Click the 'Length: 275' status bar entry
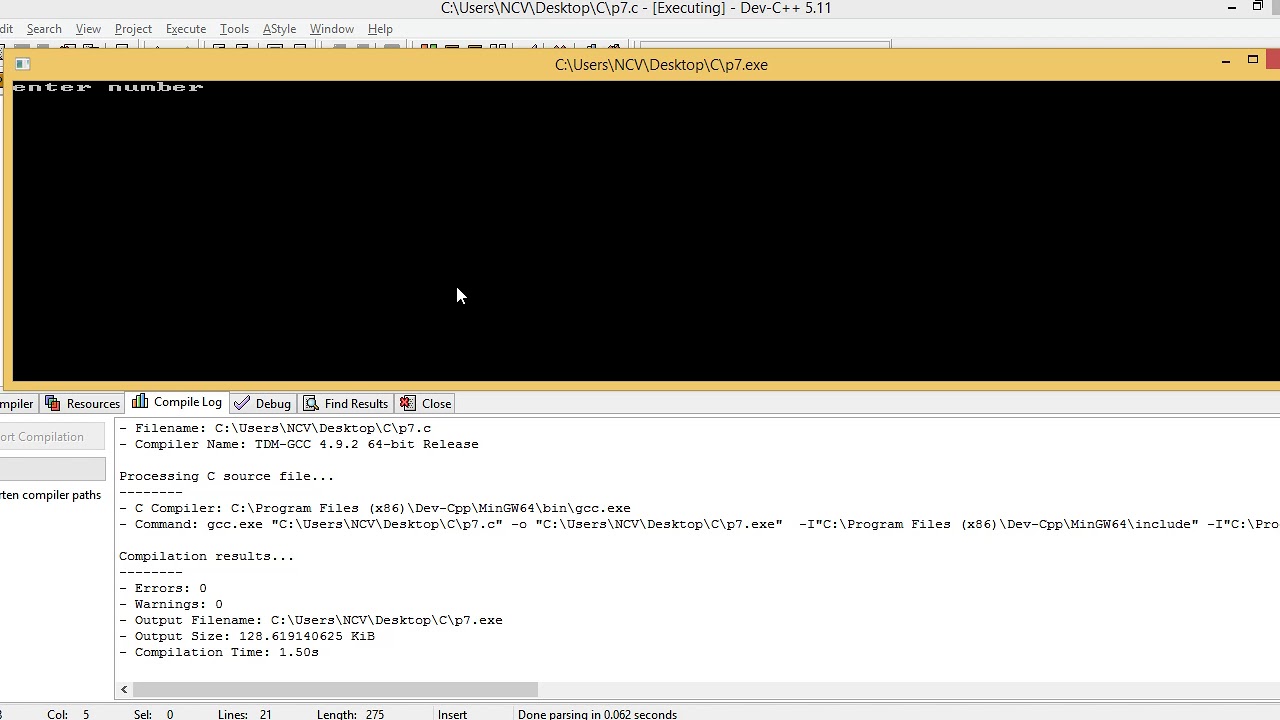 pos(351,714)
